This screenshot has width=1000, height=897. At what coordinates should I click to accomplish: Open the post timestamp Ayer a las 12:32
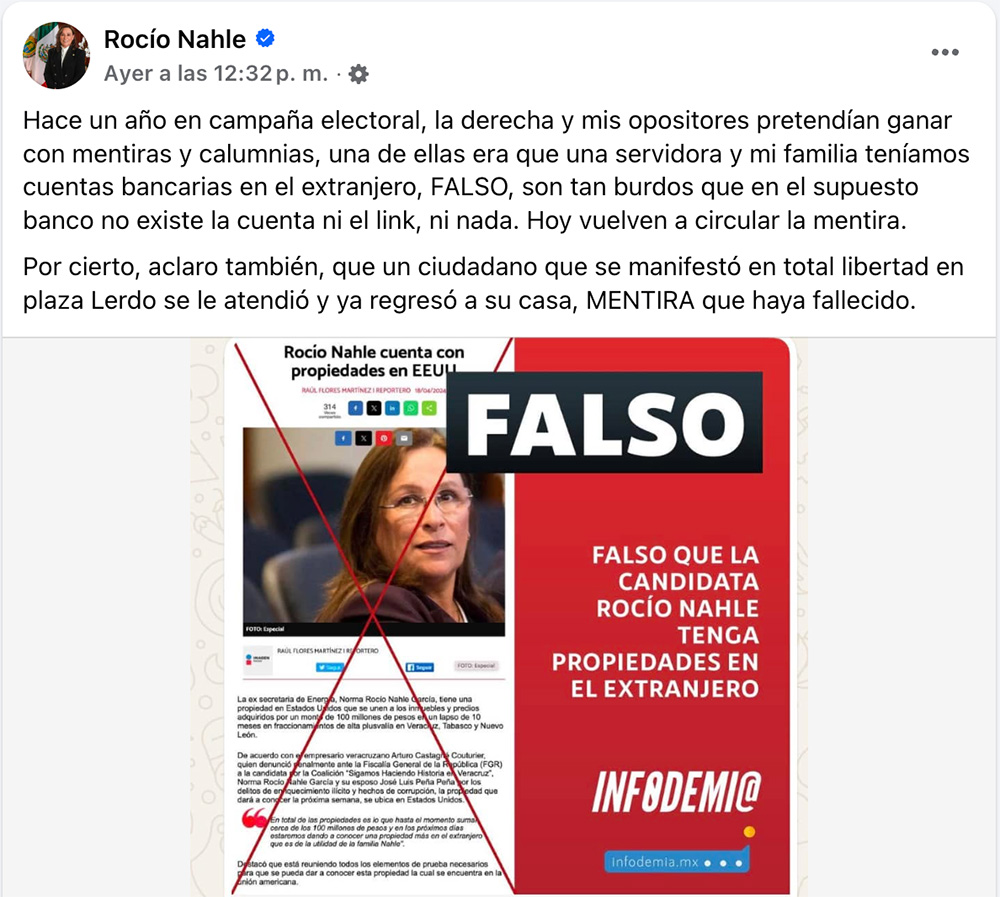(x=216, y=74)
